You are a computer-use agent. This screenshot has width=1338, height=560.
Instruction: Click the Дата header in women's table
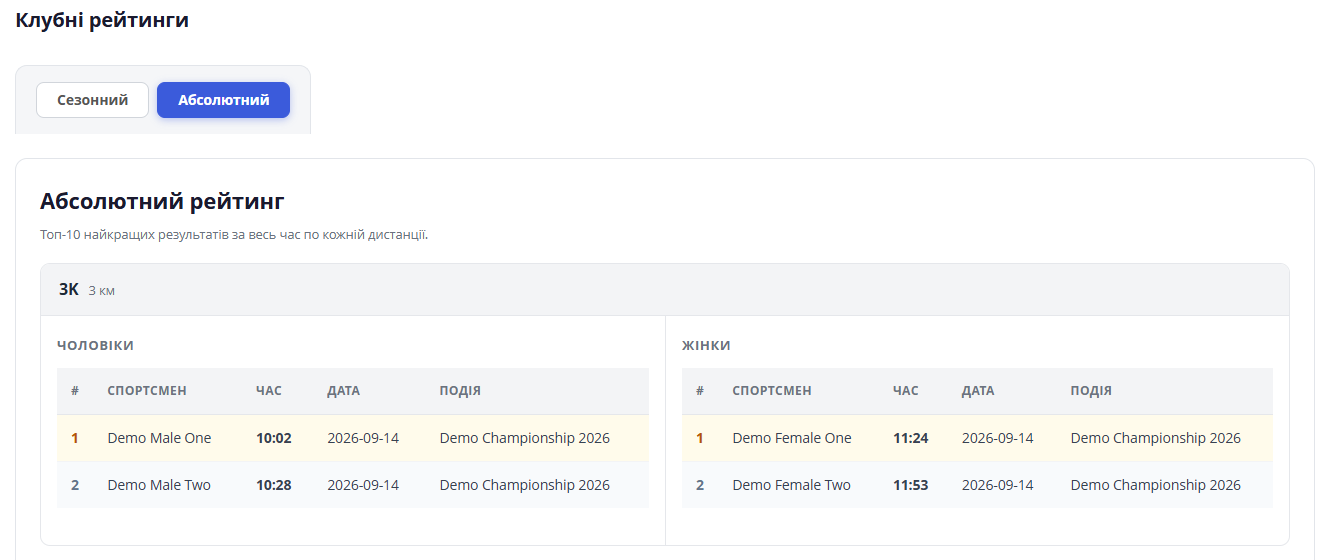click(978, 391)
